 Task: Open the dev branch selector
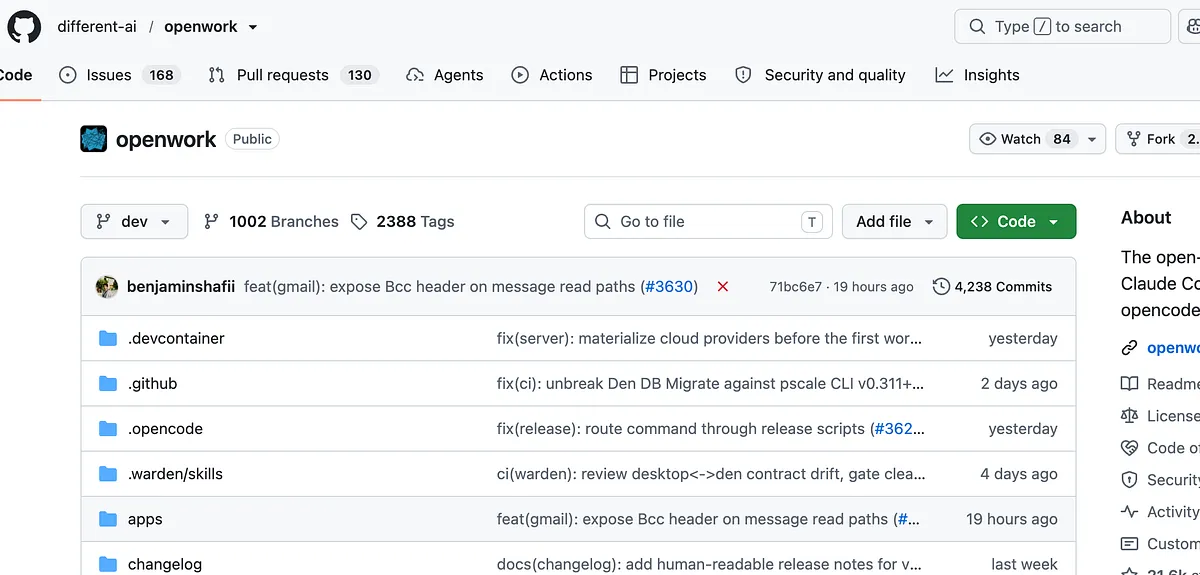[134, 222]
